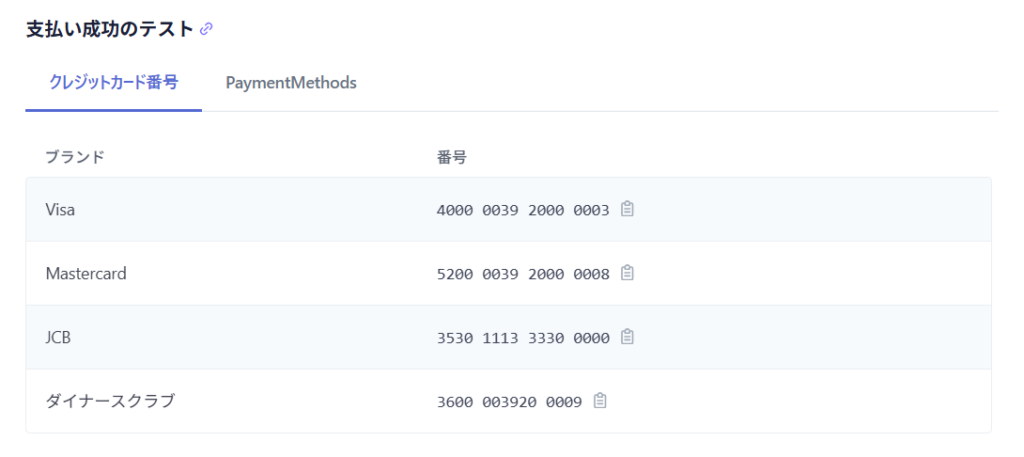Click the 支払い成功のテスト heading text
The width and height of the screenshot is (1024, 457).
(109, 29)
